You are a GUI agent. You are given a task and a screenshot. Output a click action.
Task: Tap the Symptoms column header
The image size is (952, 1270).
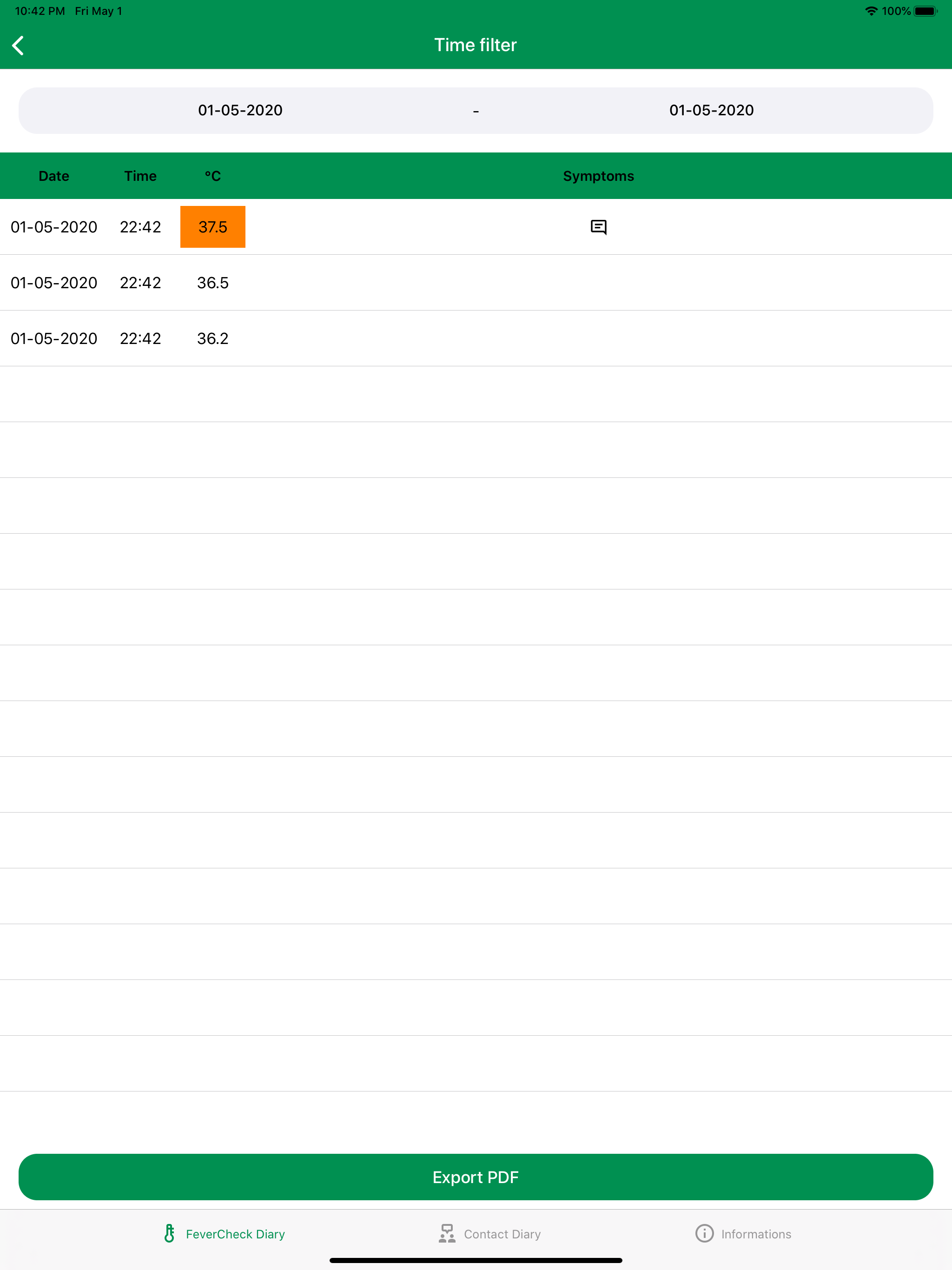[598, 176]
